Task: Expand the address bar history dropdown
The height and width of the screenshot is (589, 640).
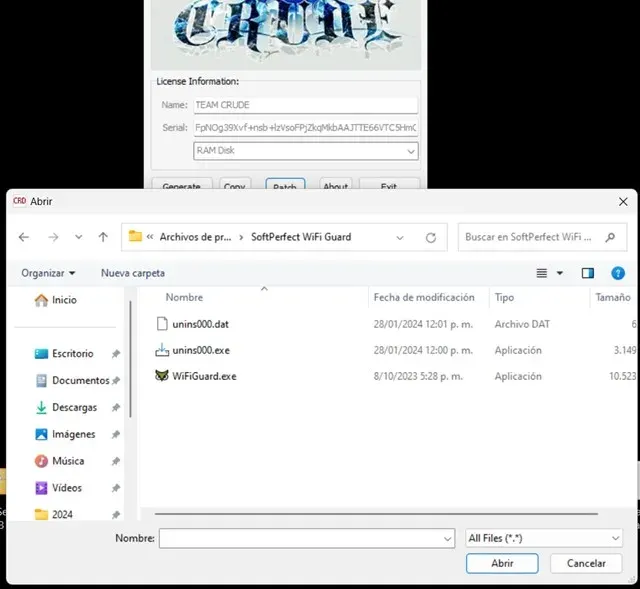Action: pyautogui.click(x=400, y=238)
